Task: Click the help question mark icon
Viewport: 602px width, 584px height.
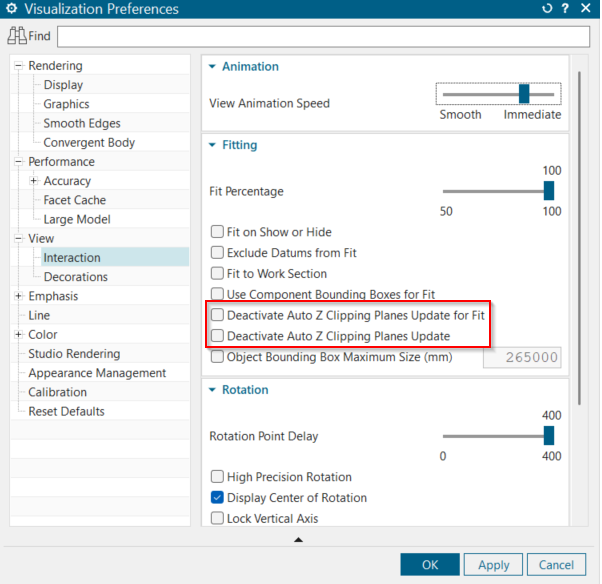Action: coord(566,9)
